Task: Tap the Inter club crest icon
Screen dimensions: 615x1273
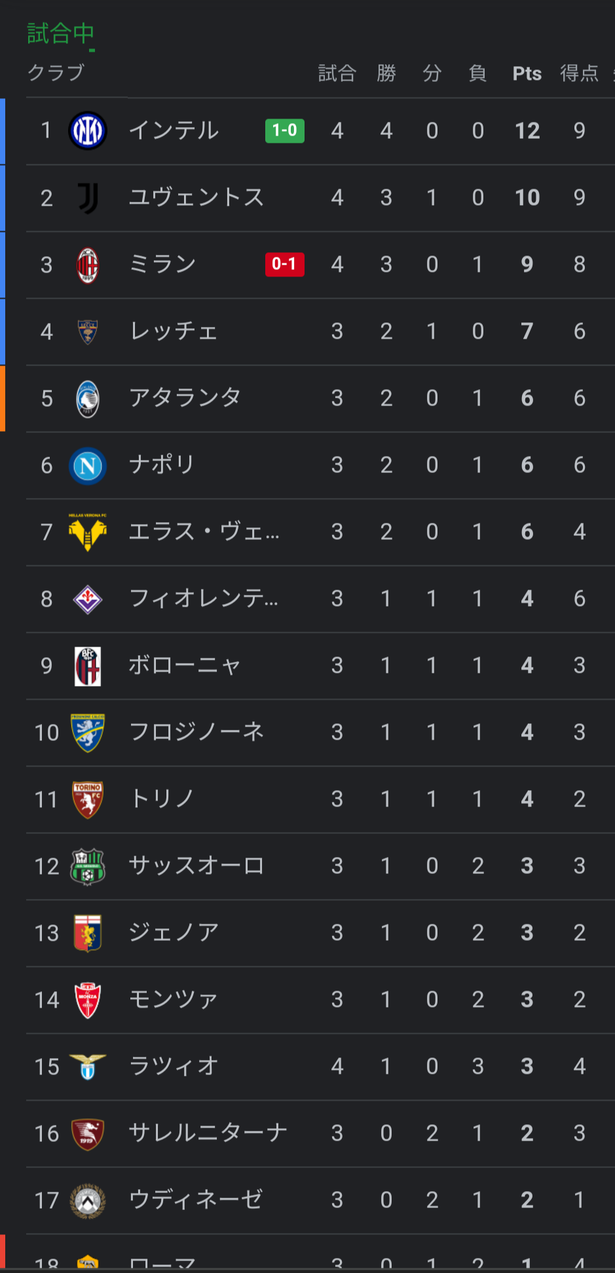Action: tap(87, 131)
